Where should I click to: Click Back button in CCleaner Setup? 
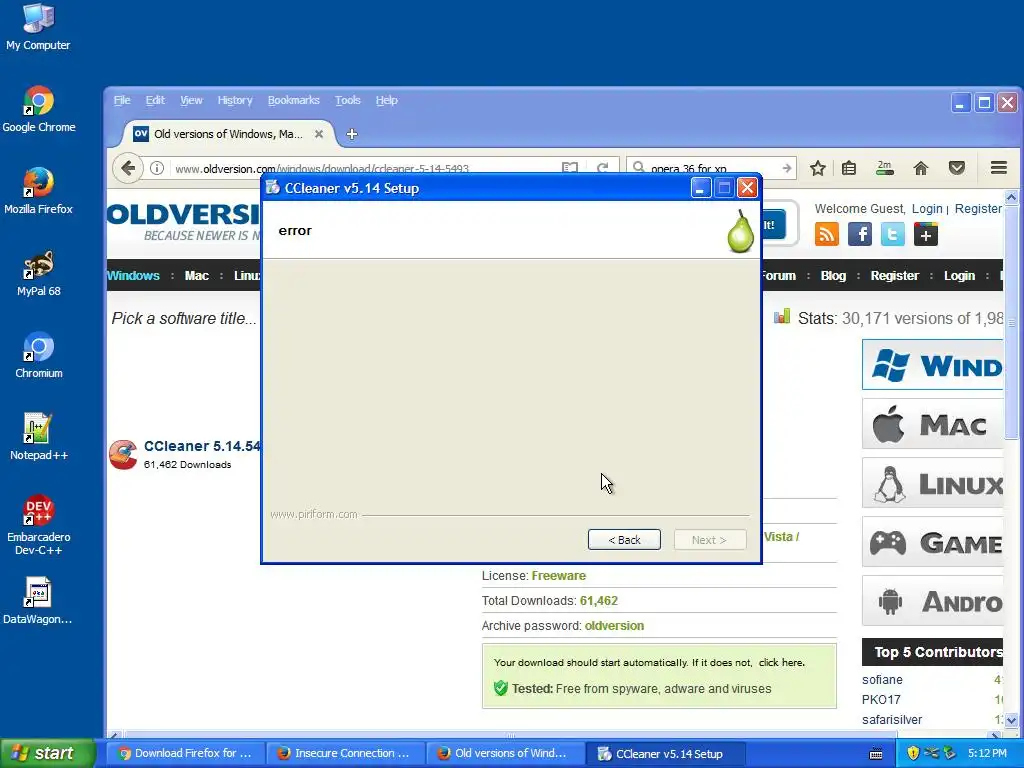[624, 539]
